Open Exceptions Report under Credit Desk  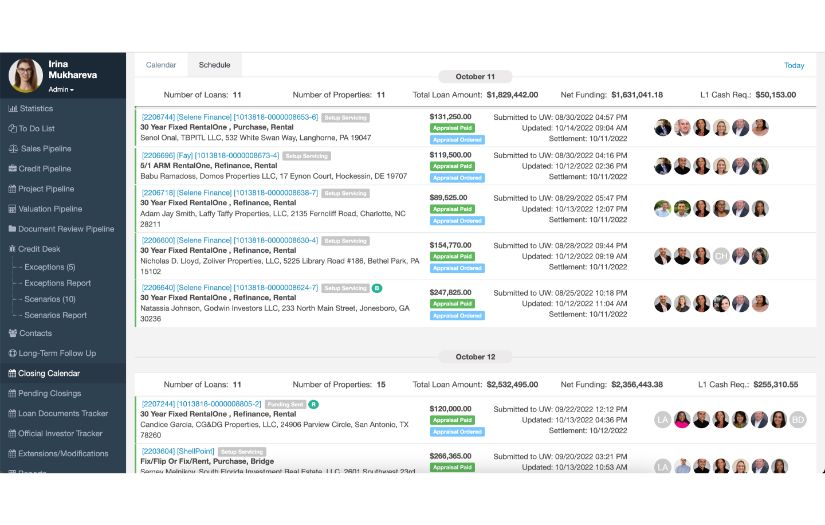coord(57,283)
